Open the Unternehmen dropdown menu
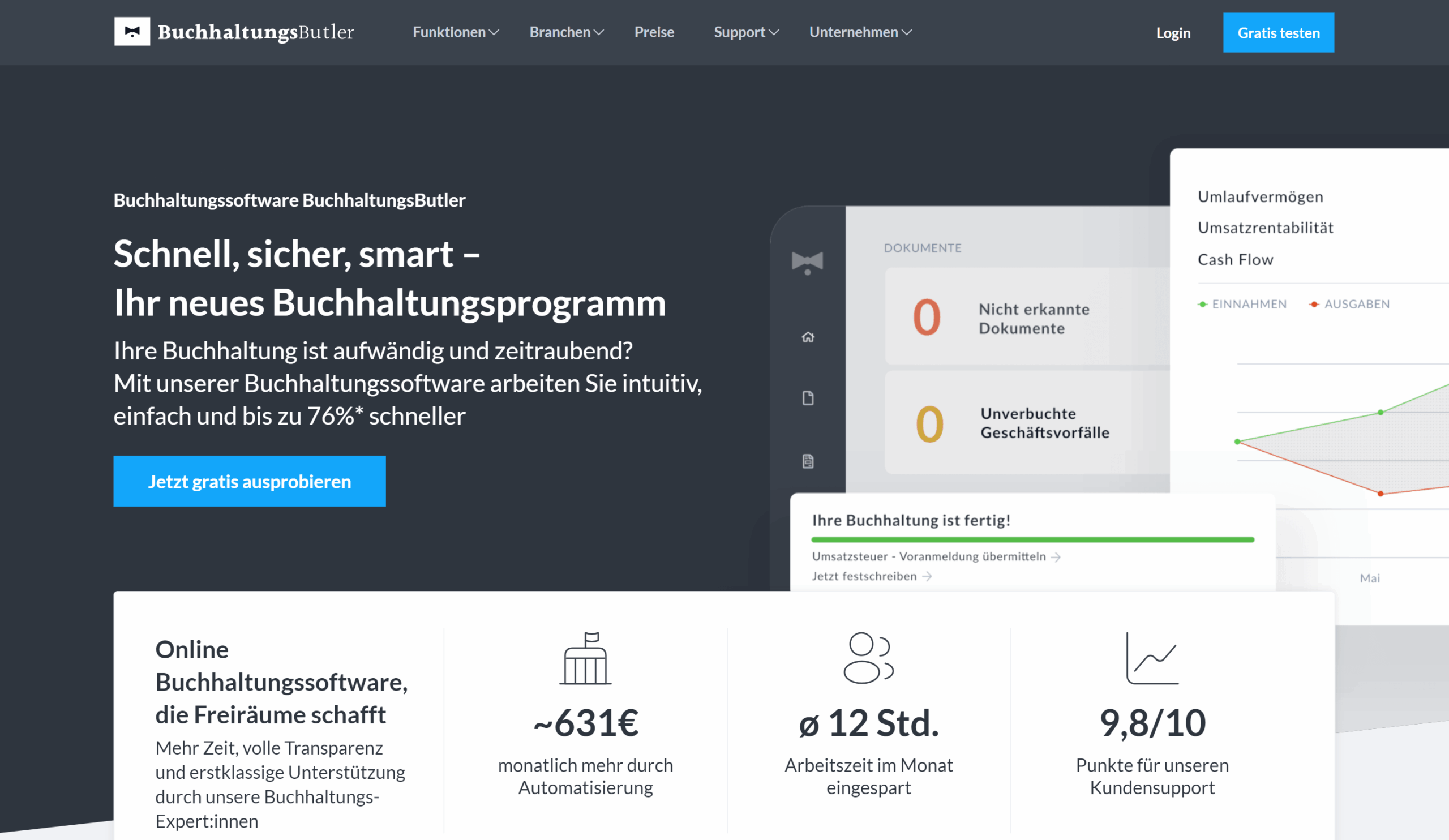Screen dimensions: 1449x840 [860, 32]
